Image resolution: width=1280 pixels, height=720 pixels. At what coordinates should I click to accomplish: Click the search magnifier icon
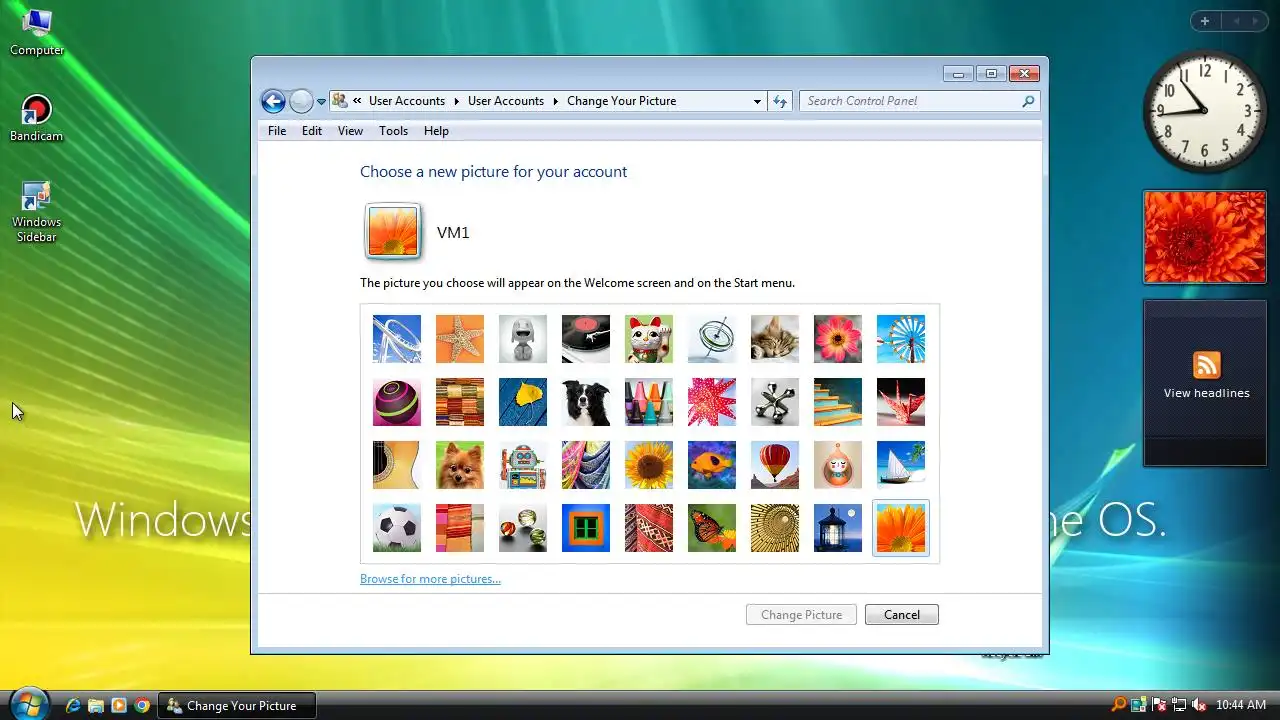1028,101
